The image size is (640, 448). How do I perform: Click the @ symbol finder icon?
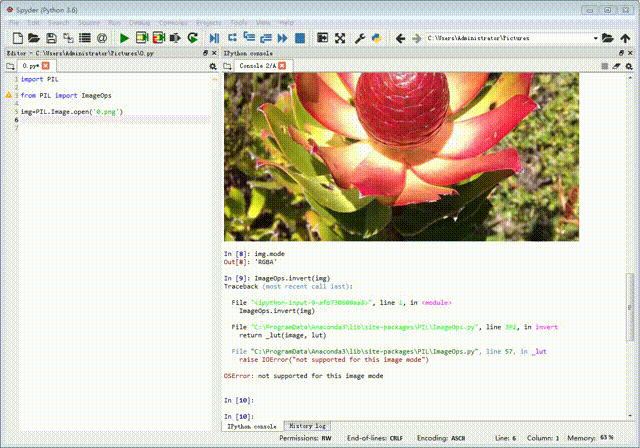102,38
